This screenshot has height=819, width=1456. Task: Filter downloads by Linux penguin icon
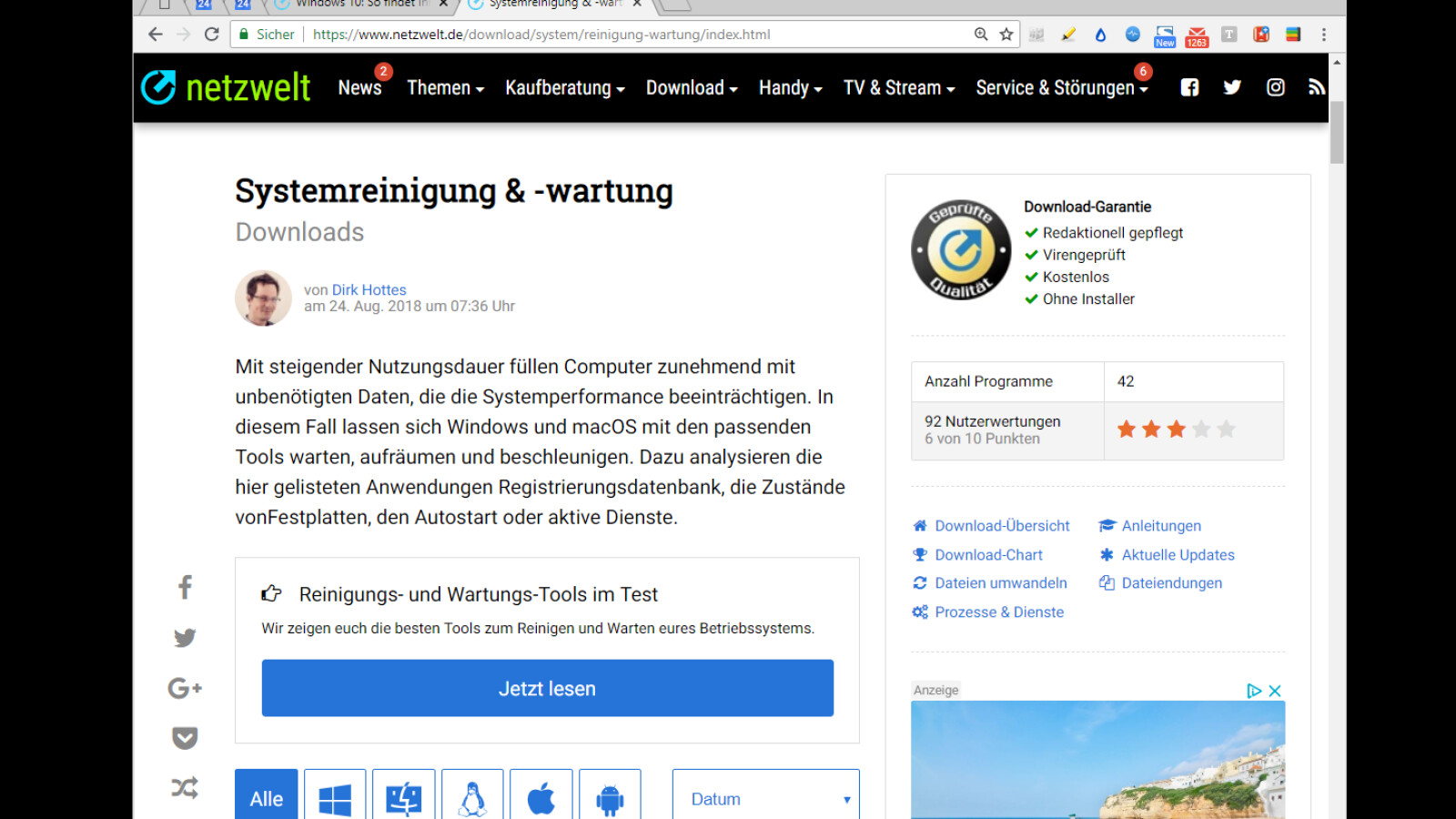pos(472,798)
